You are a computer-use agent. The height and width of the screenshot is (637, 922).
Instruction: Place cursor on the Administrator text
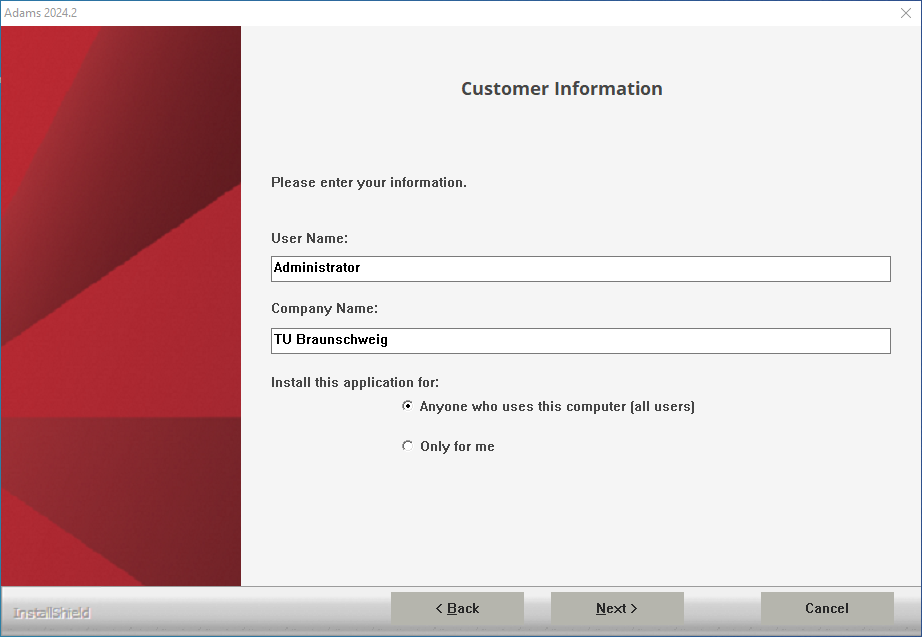317,268
